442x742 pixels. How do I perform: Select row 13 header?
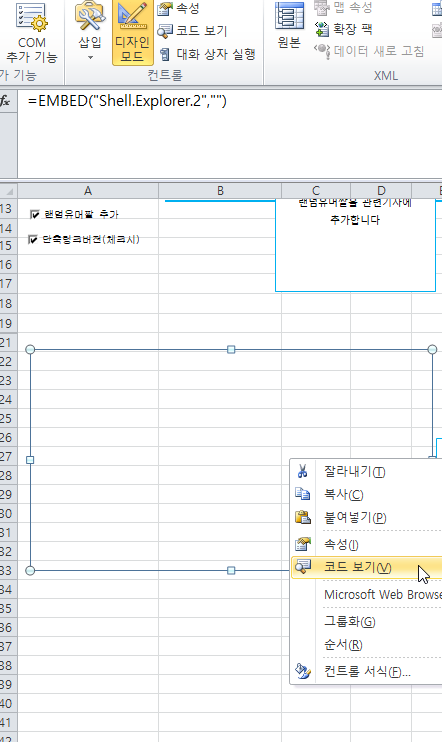[8, 209]
